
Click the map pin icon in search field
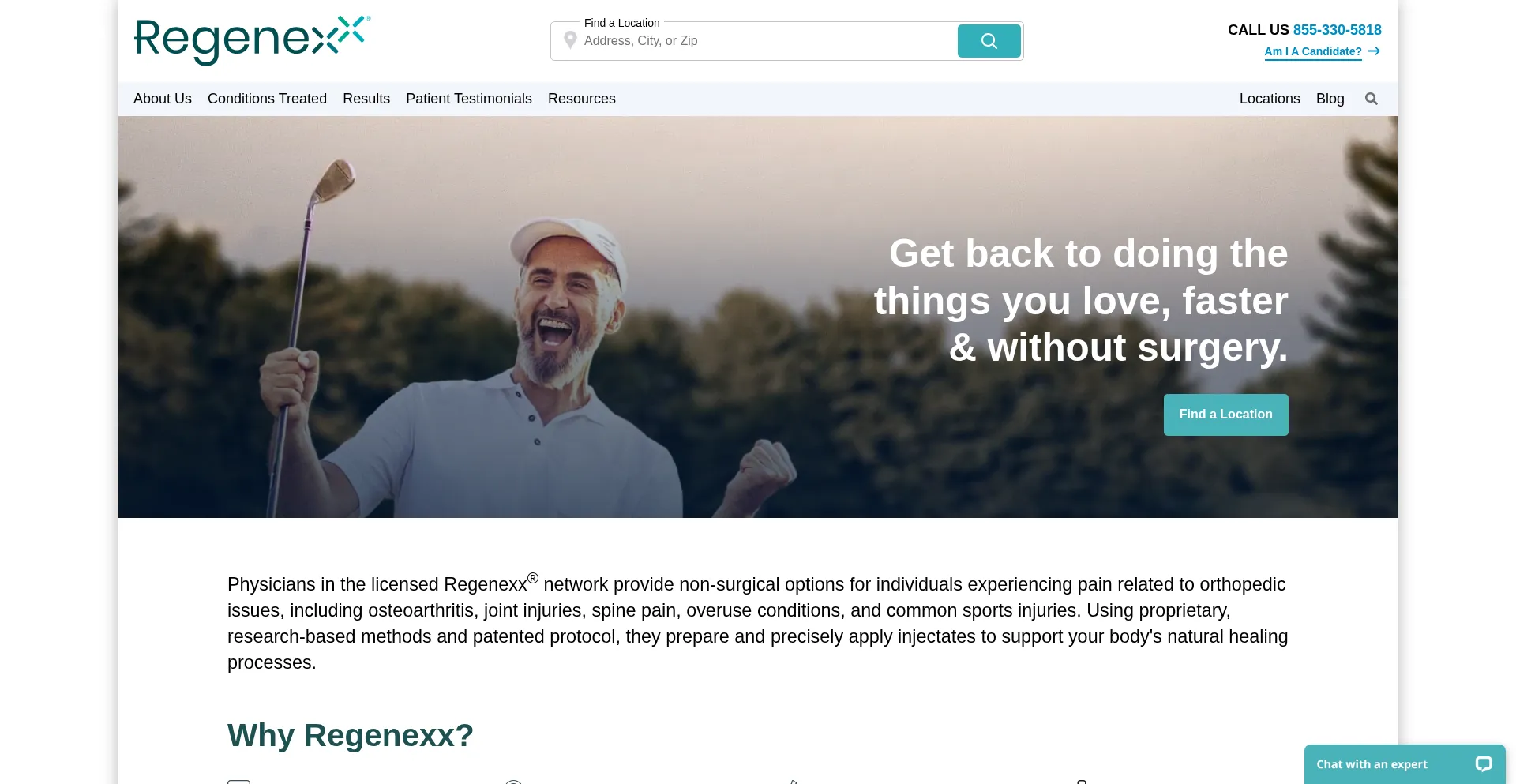(x=570, y=40)
